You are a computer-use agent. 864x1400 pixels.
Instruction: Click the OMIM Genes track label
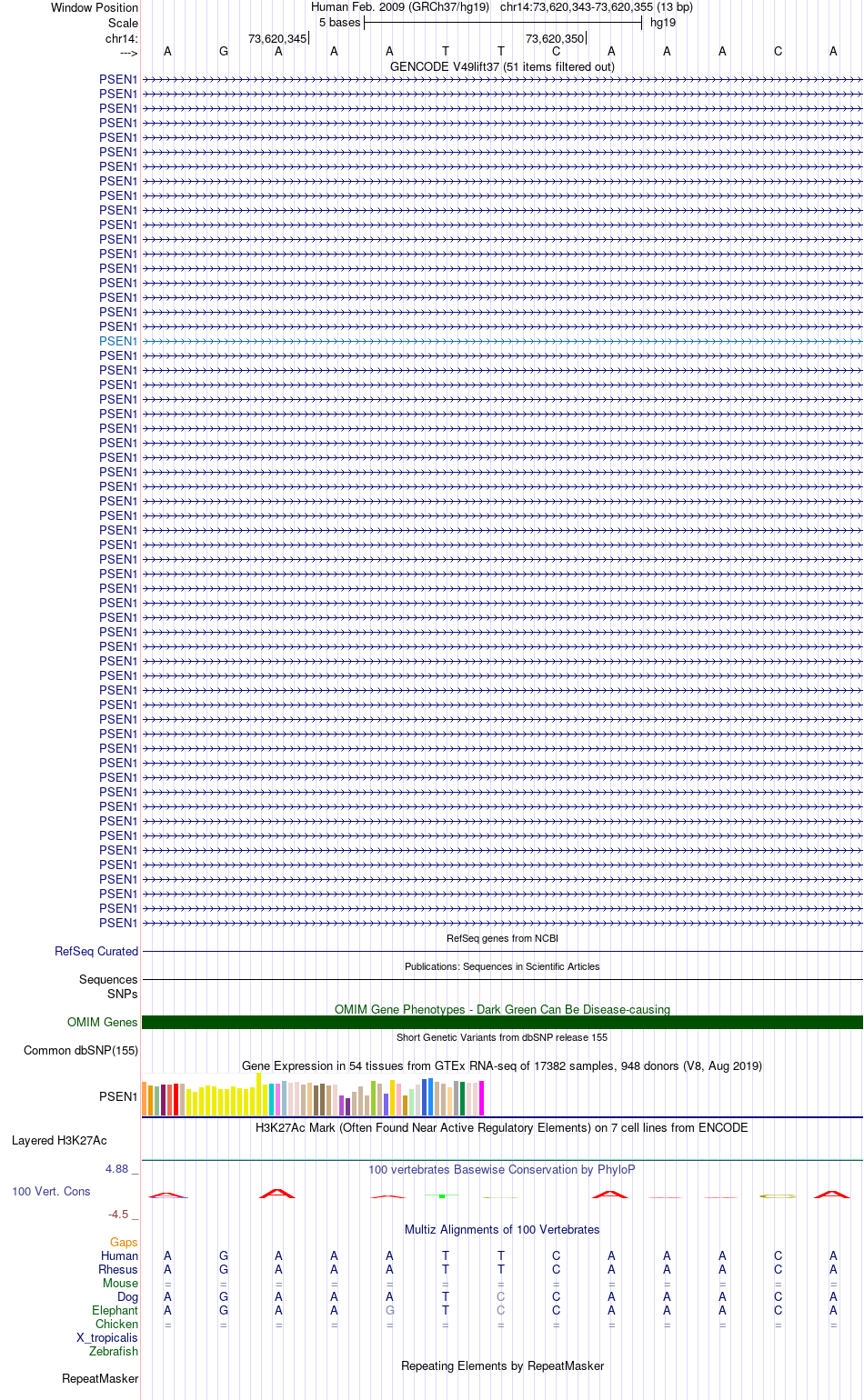coord(103,1023)
